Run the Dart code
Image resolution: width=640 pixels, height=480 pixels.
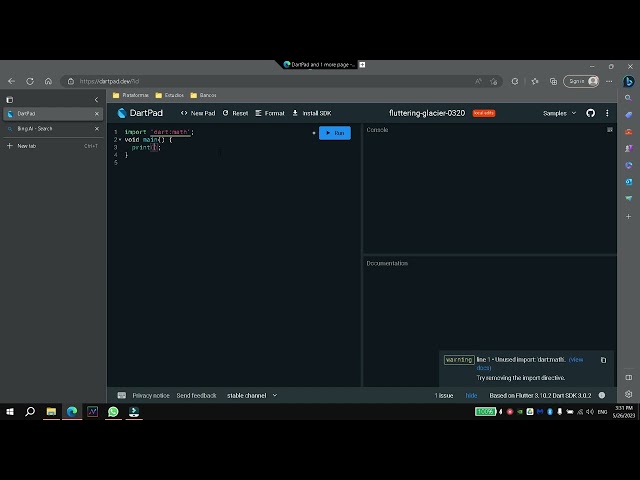click(335, 133)
